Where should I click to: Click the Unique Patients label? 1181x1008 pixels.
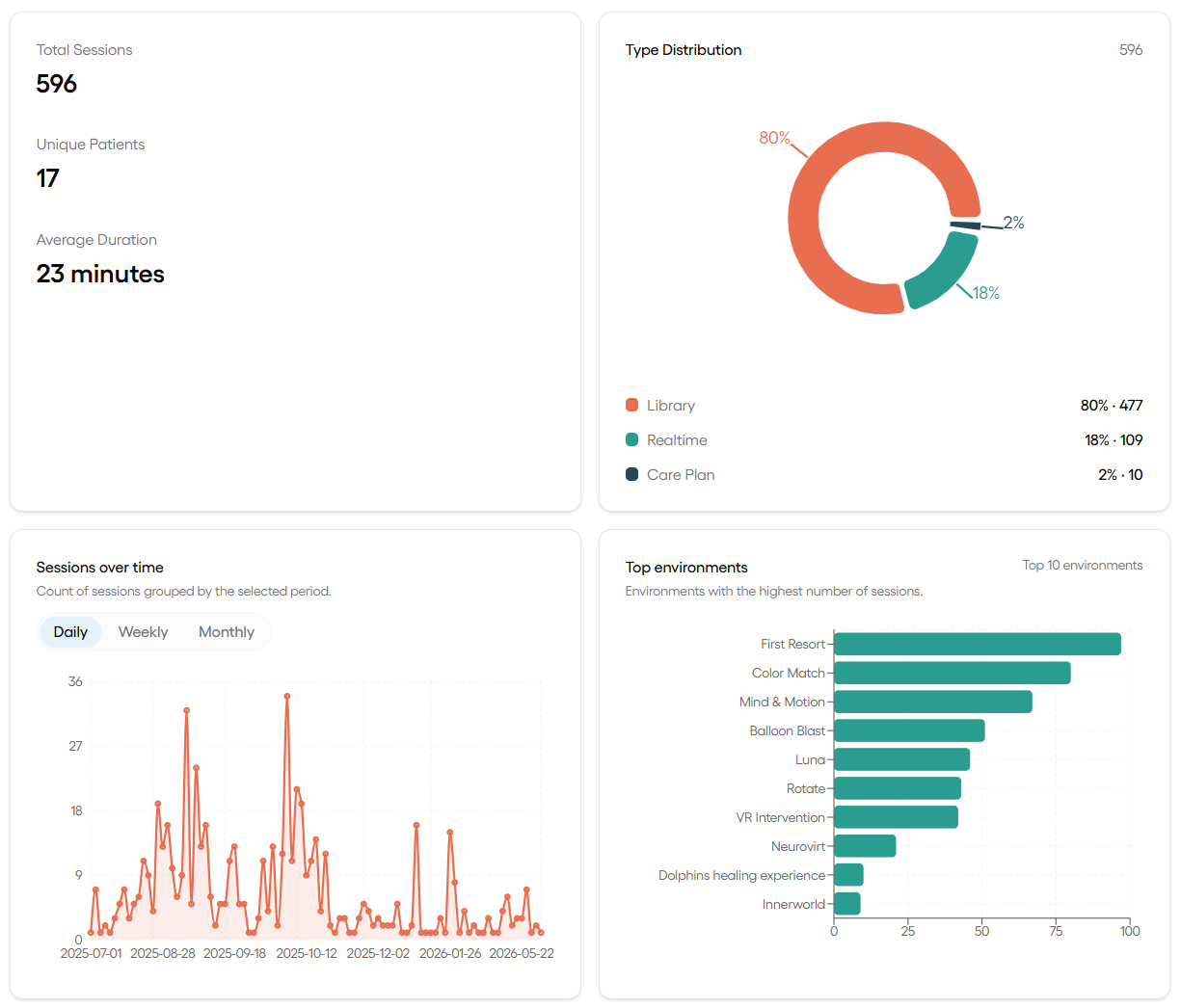click(x=91, y=145)
